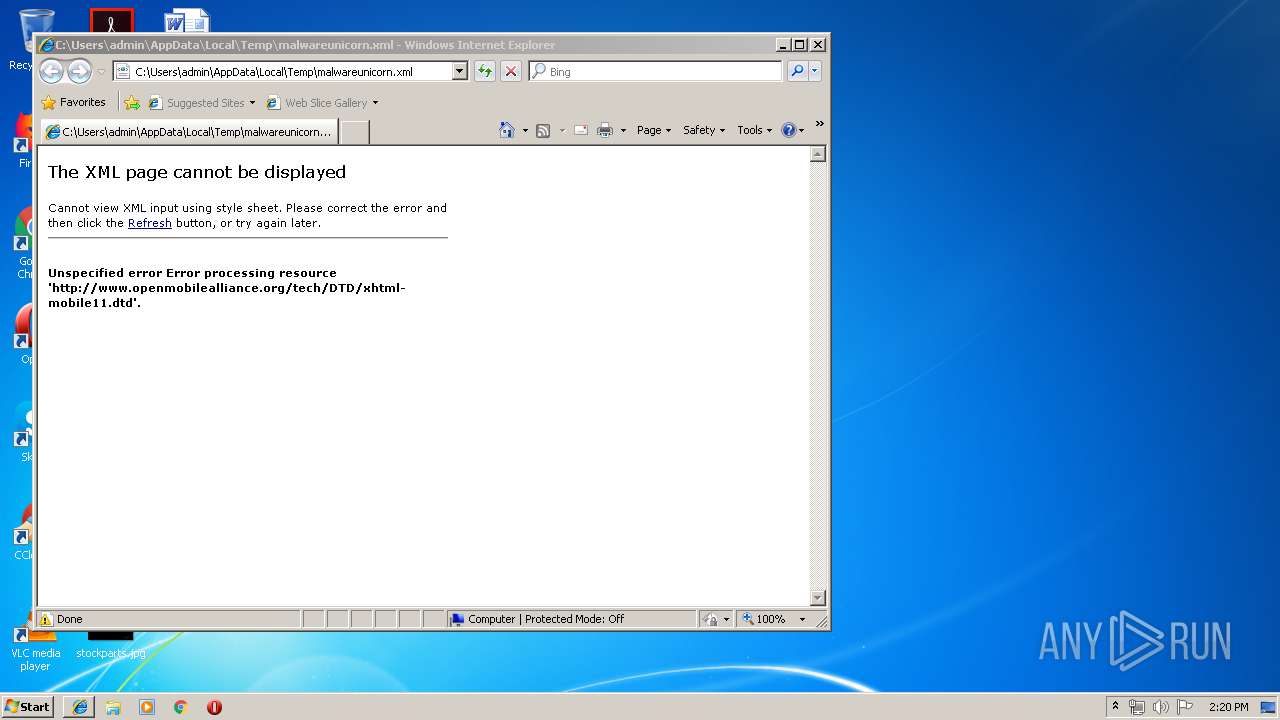Click the RSS Feeds icon
Image resolution: width=1280 pixels, height=720 pixels.
click(x=543, y=130)
